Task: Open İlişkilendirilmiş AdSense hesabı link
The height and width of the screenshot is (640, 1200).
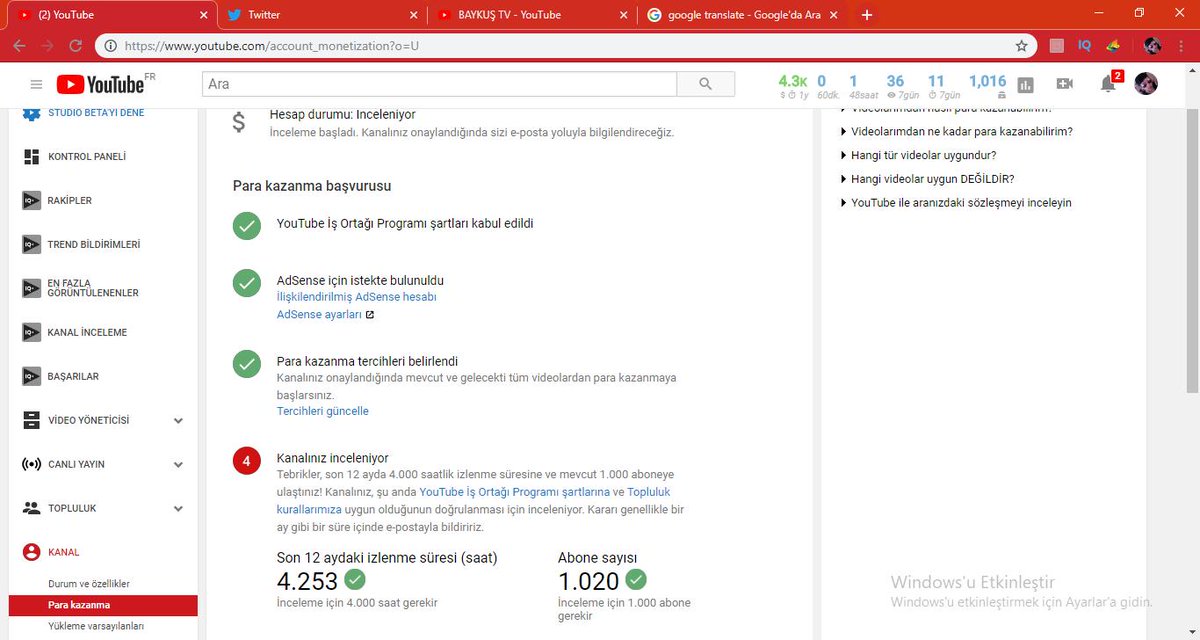Action: coord(357,297)
